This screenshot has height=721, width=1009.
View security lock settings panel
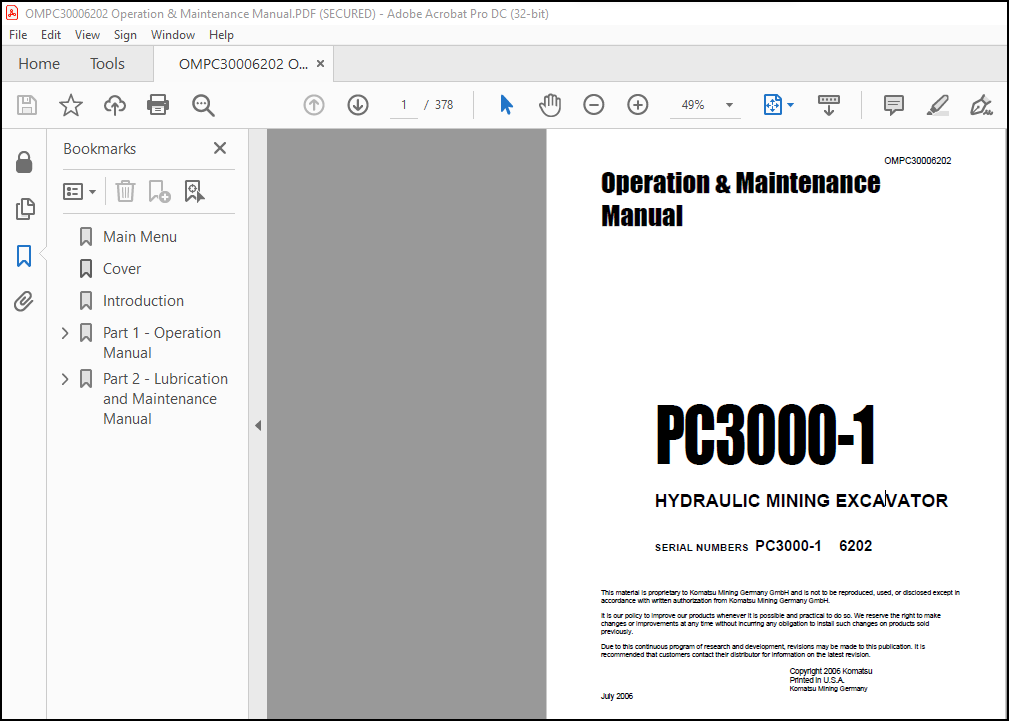tap(24, 163)
